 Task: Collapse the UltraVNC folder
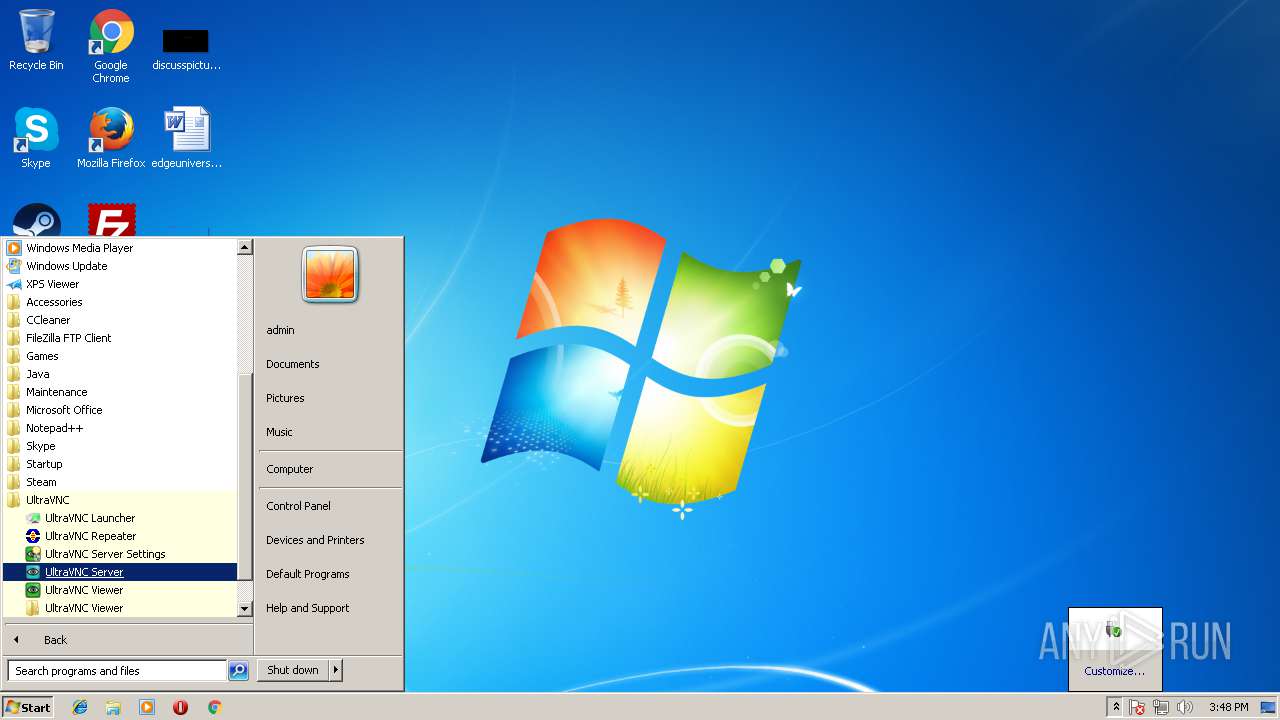[x=120, y=500]
